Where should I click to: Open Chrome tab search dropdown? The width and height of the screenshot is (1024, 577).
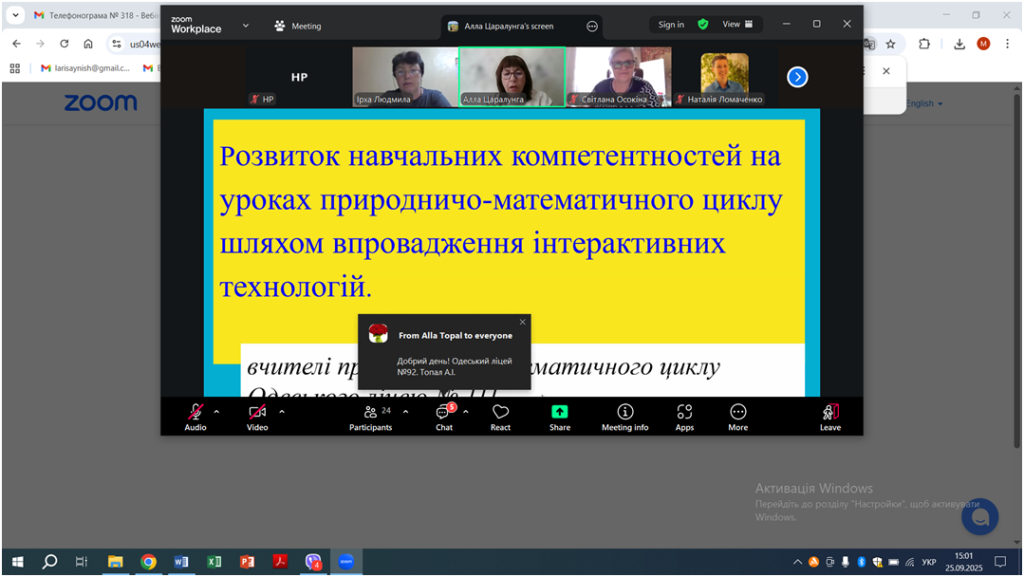[x=15, y=14]
